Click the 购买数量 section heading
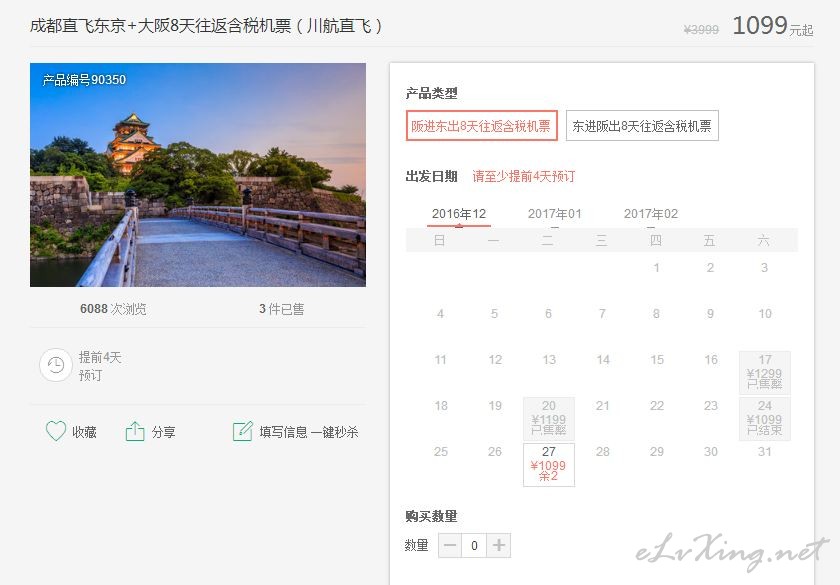The height and width of the screenshot is (585, 840). pyautogui.click(x=432, y=516)
